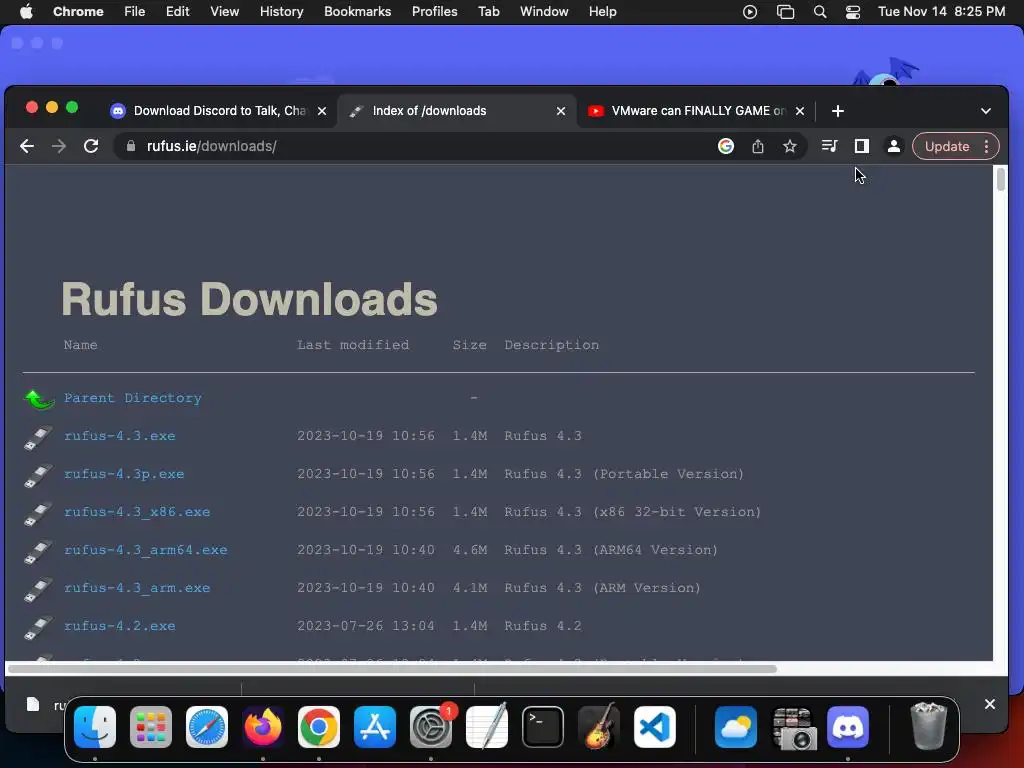Open Chrome's three-dot menu
Viewport: 1024px width, 768px height.
(987, 146)
